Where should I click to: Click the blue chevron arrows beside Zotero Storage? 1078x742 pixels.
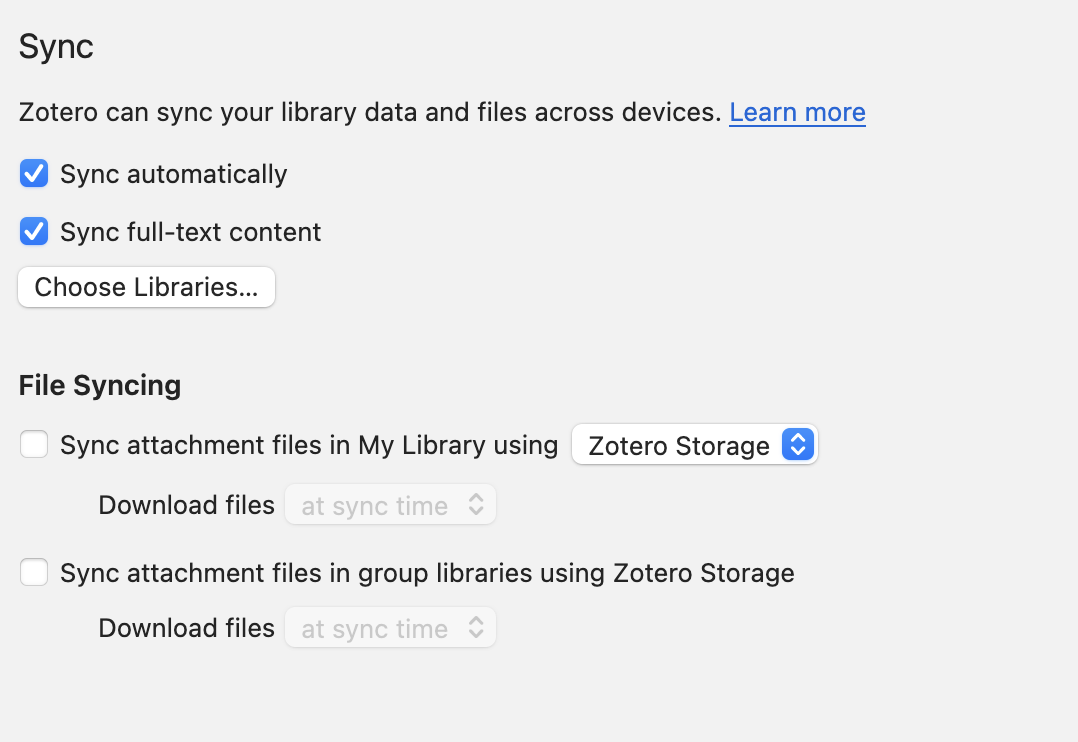tap(798, 444)
